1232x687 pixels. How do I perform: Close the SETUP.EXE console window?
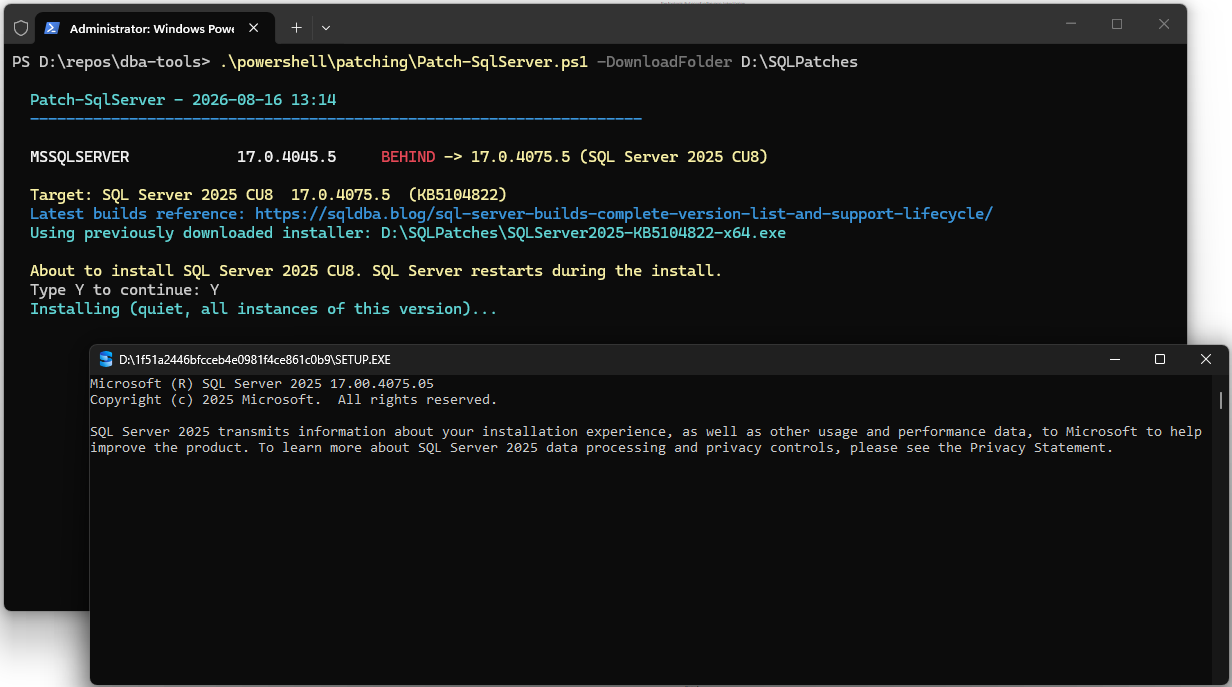tap(1206, 359)
